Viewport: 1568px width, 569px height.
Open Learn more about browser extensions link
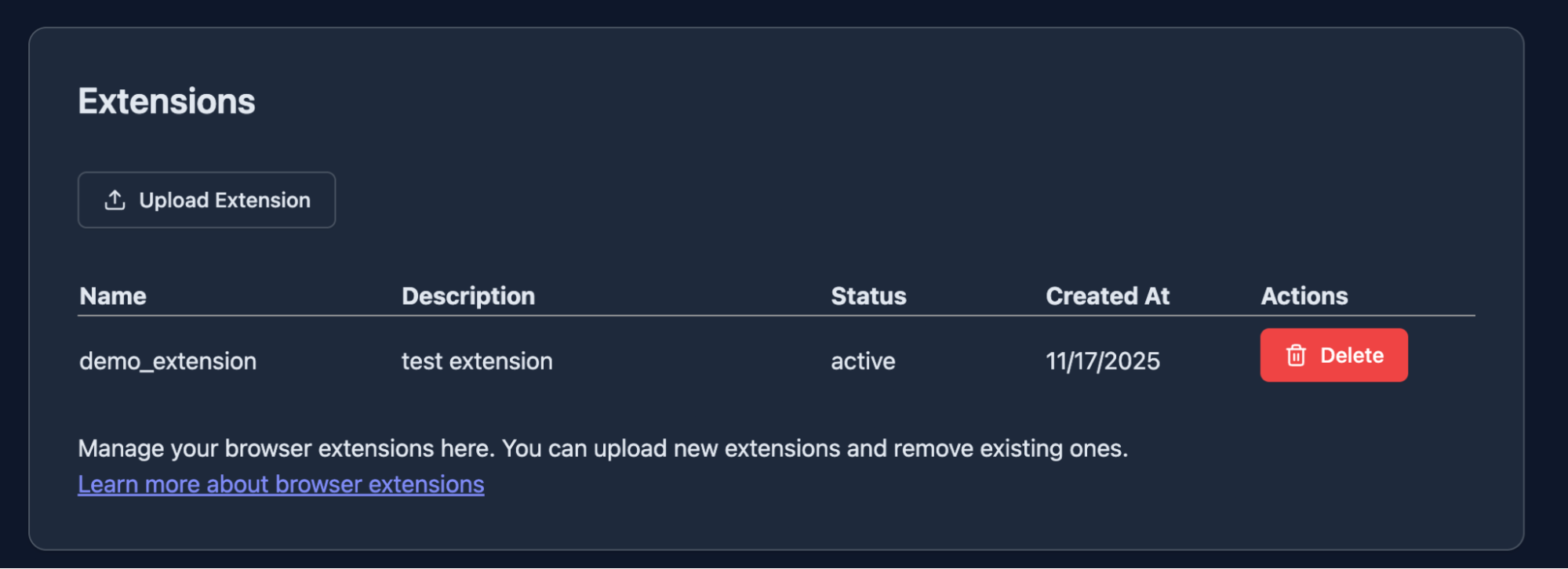(x=280, y=484)
